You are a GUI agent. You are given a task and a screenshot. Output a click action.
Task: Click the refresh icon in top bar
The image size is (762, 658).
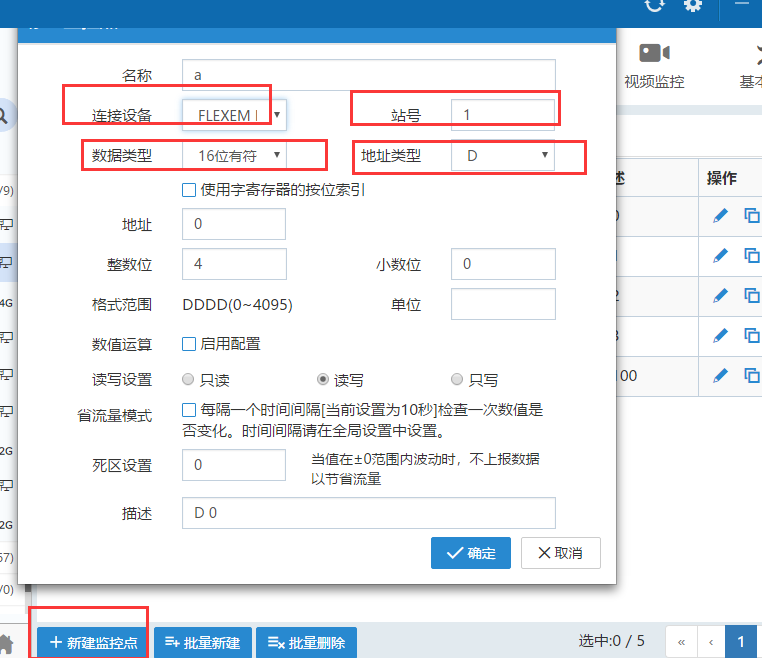click(654, 5)
